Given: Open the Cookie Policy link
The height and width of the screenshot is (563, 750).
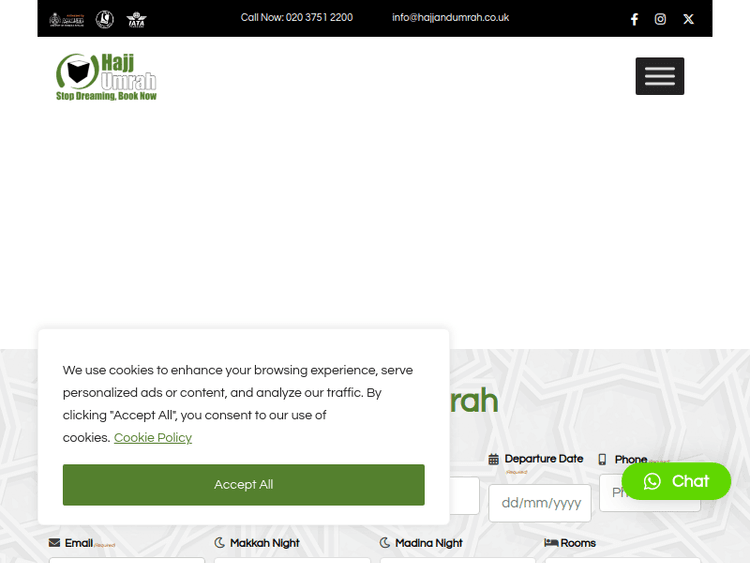Looking at the screenshot, I should coord(152,438).
